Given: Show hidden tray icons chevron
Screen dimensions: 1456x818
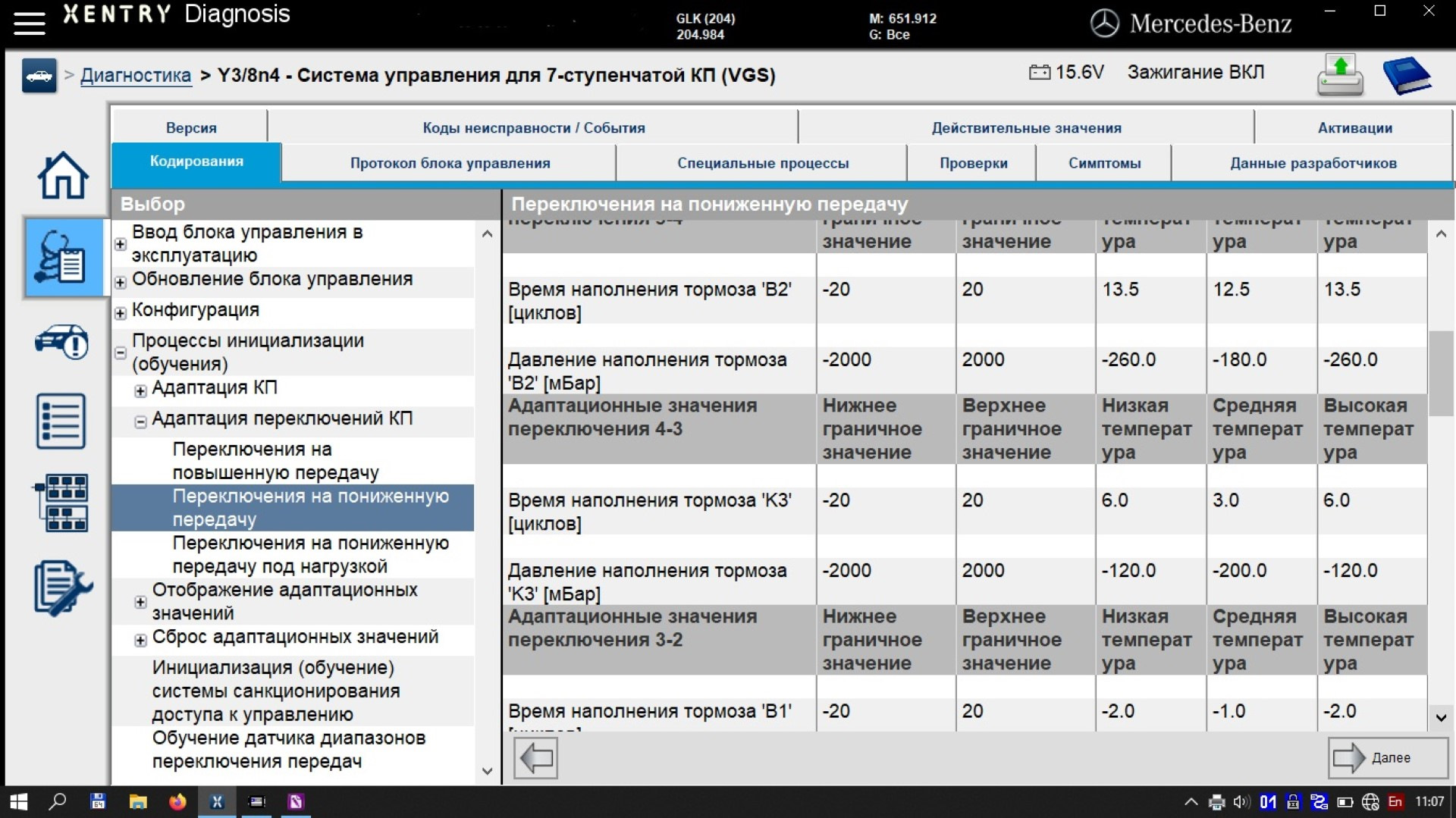Looking at the screenshot, I should point(1191,801).
